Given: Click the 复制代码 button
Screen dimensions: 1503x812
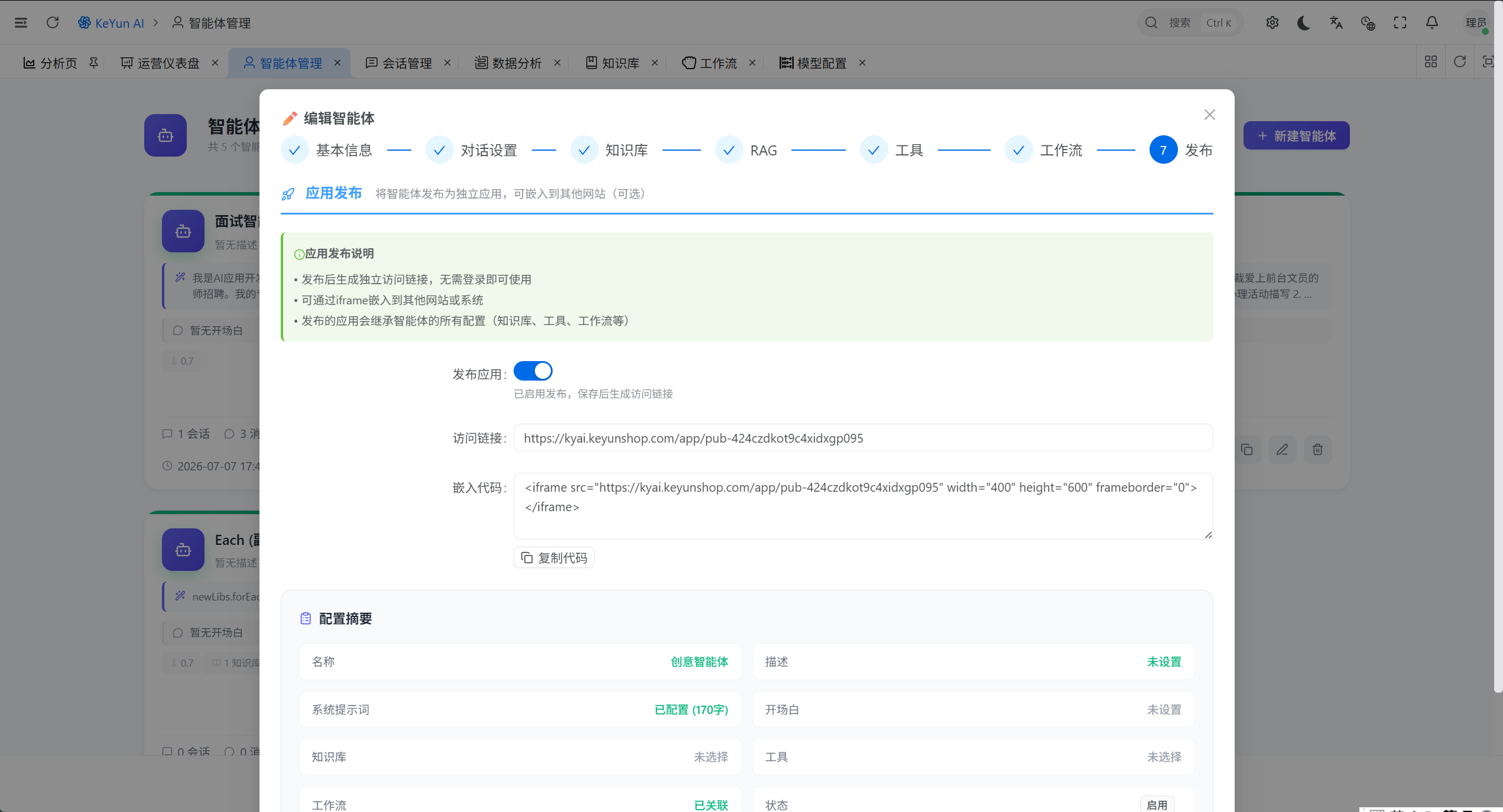Looking at the screenshot, I should 554,558.
